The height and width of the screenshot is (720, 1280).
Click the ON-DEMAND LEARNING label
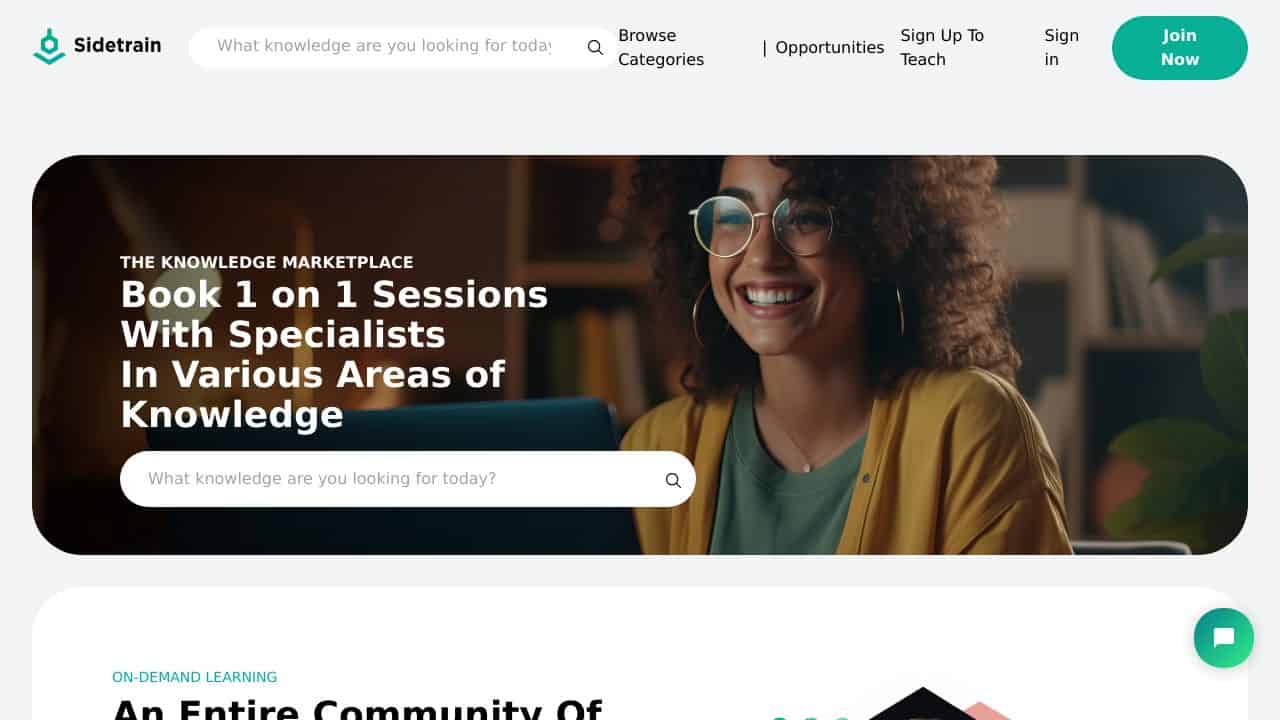click(x=194, y=677)
